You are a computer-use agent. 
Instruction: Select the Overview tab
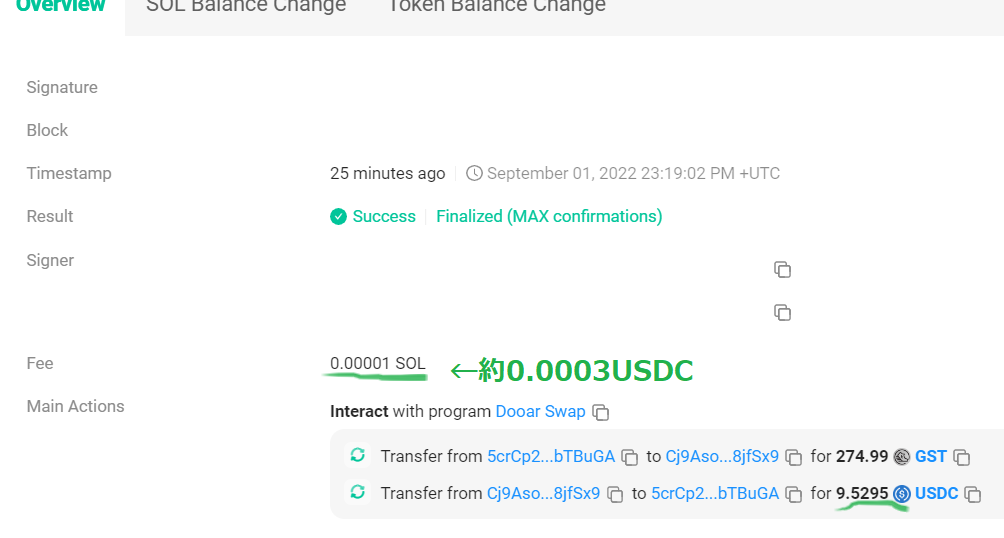pos(61,6)
